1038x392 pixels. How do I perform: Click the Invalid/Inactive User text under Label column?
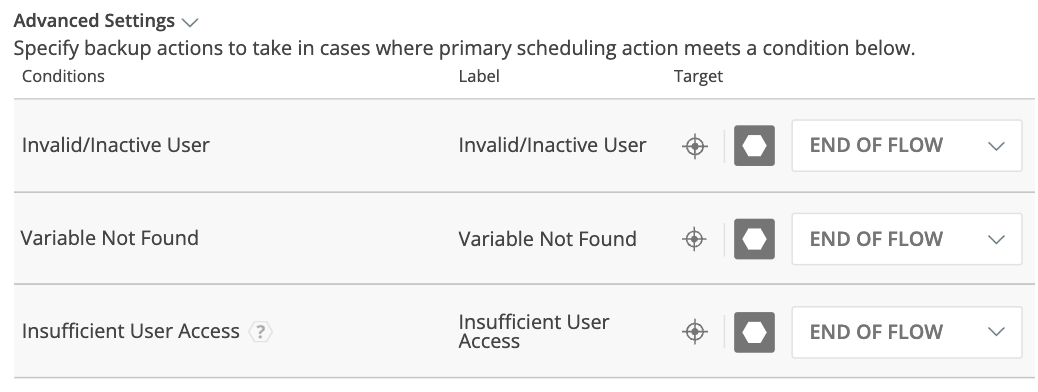pyautogui.click(x=552, y=146)
